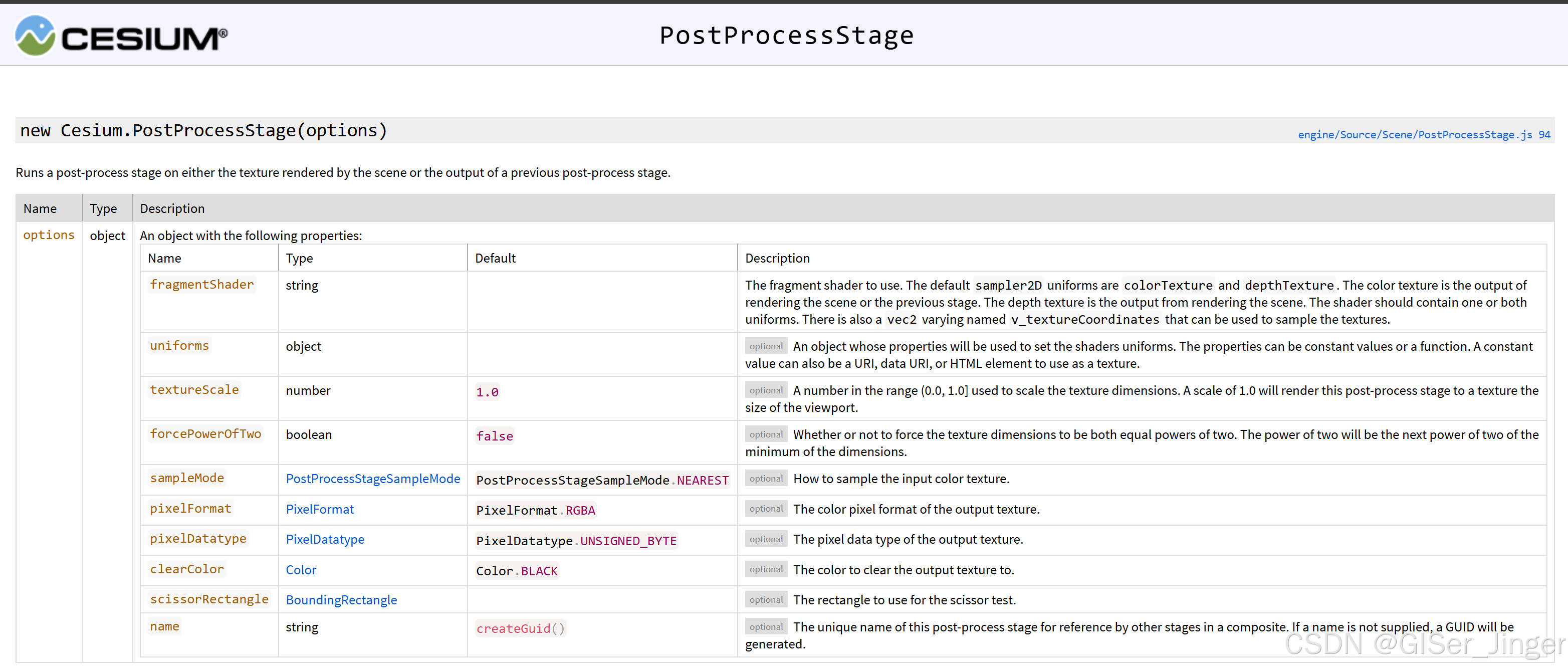Open the PostProcessStageSampleMode type link
The height and width of the screenshot is (670, 1568).
point(373,479)
